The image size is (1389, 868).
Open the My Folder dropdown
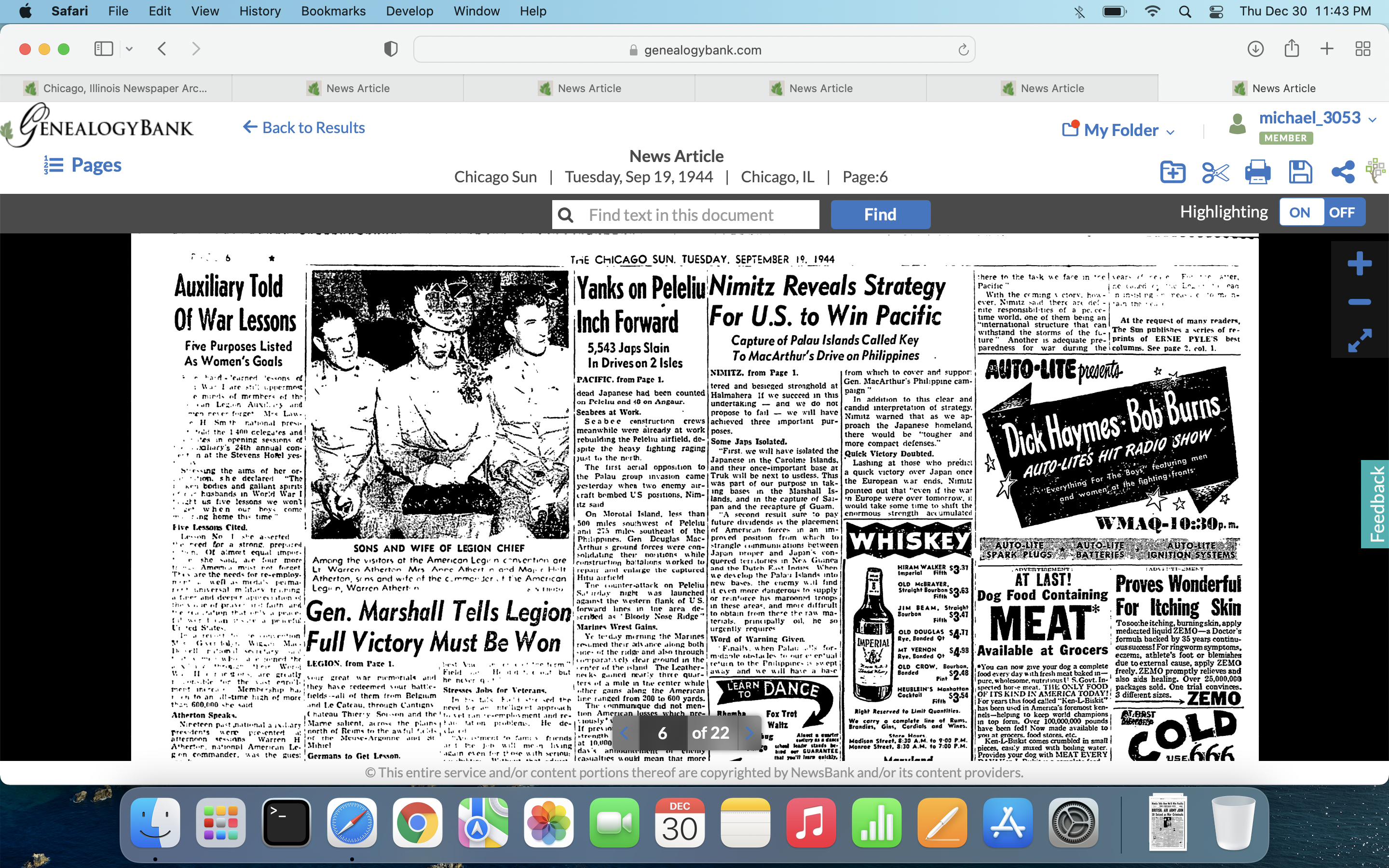click(1119, 130)
